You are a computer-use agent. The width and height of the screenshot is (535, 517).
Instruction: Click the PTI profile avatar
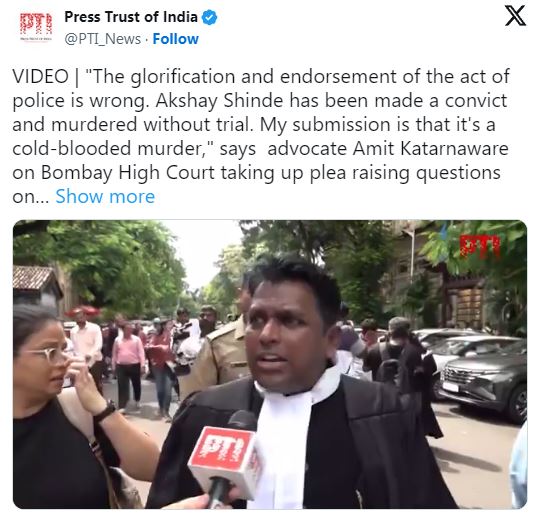(36, 27)
